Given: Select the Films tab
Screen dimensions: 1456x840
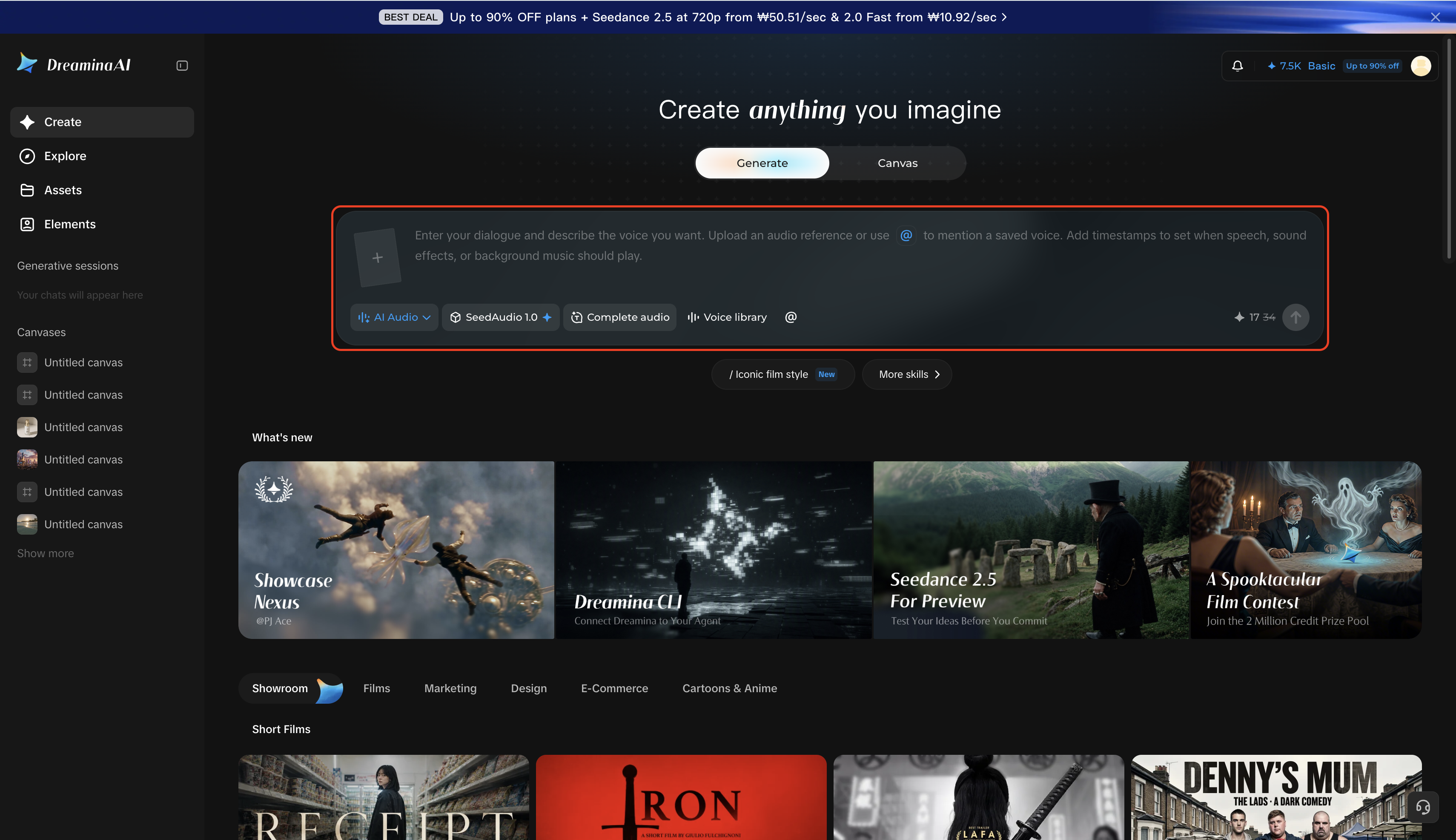Looking at the screenshot, I should click(x=376, y=688).
